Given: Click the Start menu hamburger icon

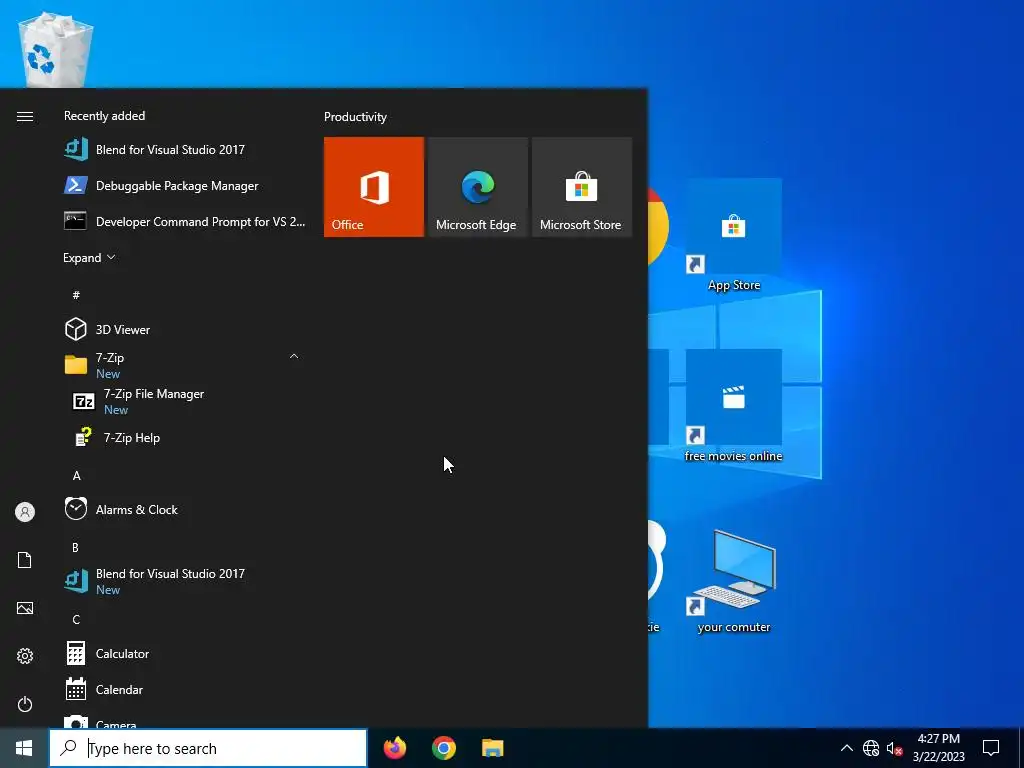Looking at the screenshot, I should 25,116.
